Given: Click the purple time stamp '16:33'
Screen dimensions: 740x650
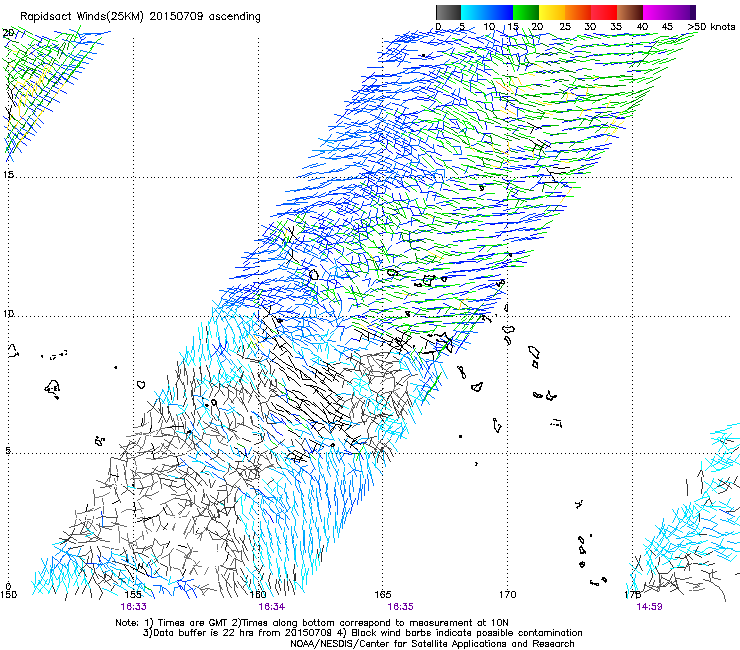Looking at the screenshot, I should (134, 607).
